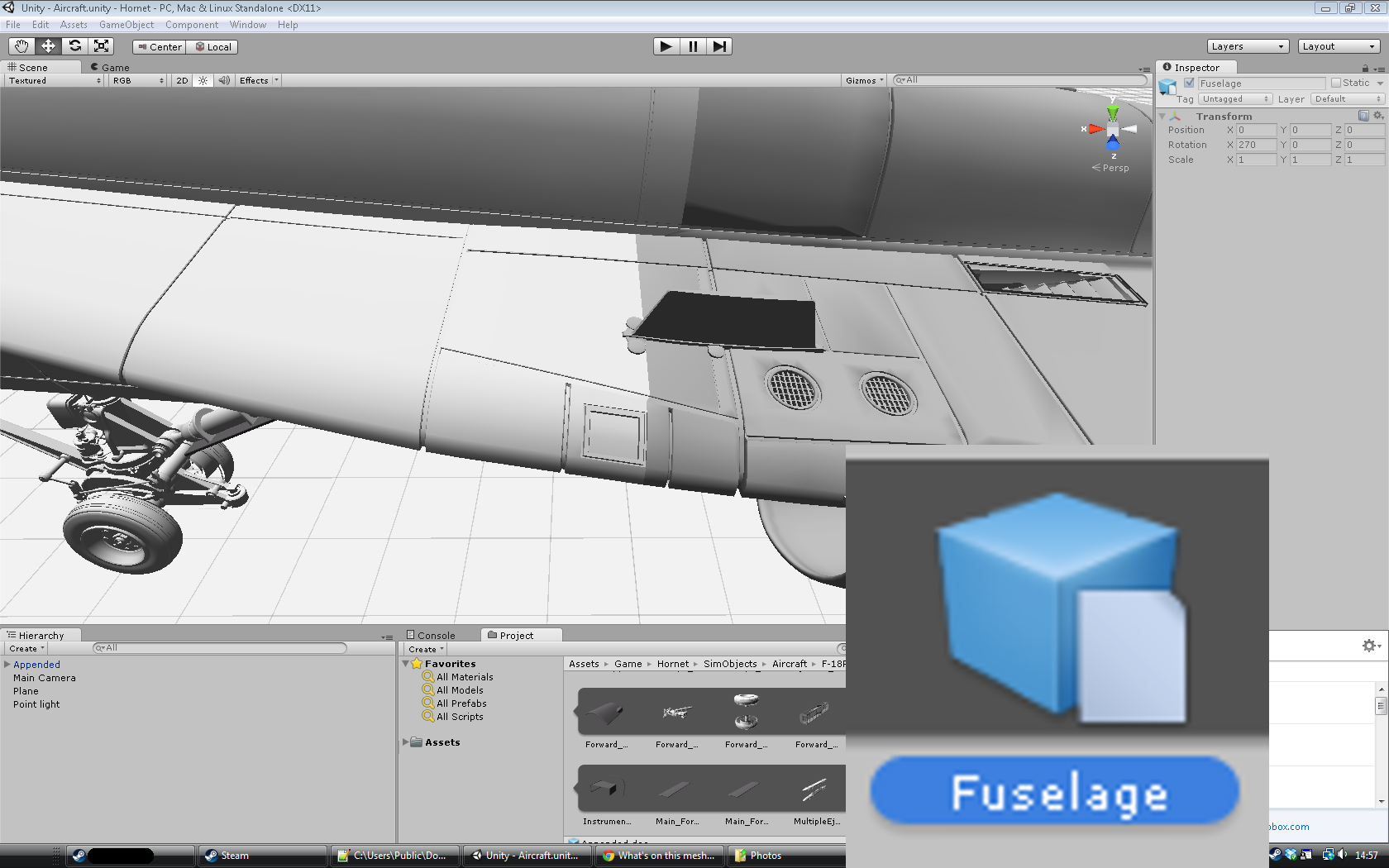Click the Fuselage name field
1389x868 pixels.
[1262, 83]
